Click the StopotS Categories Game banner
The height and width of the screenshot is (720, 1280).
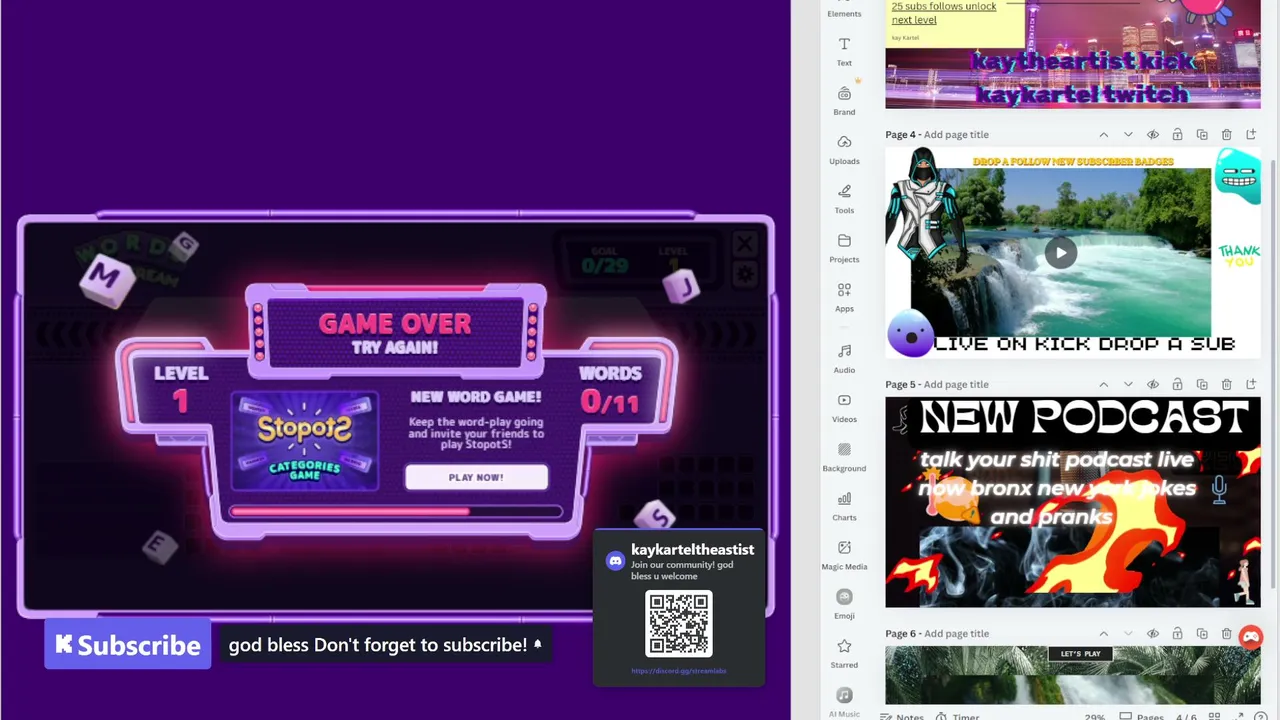(305, 442)
